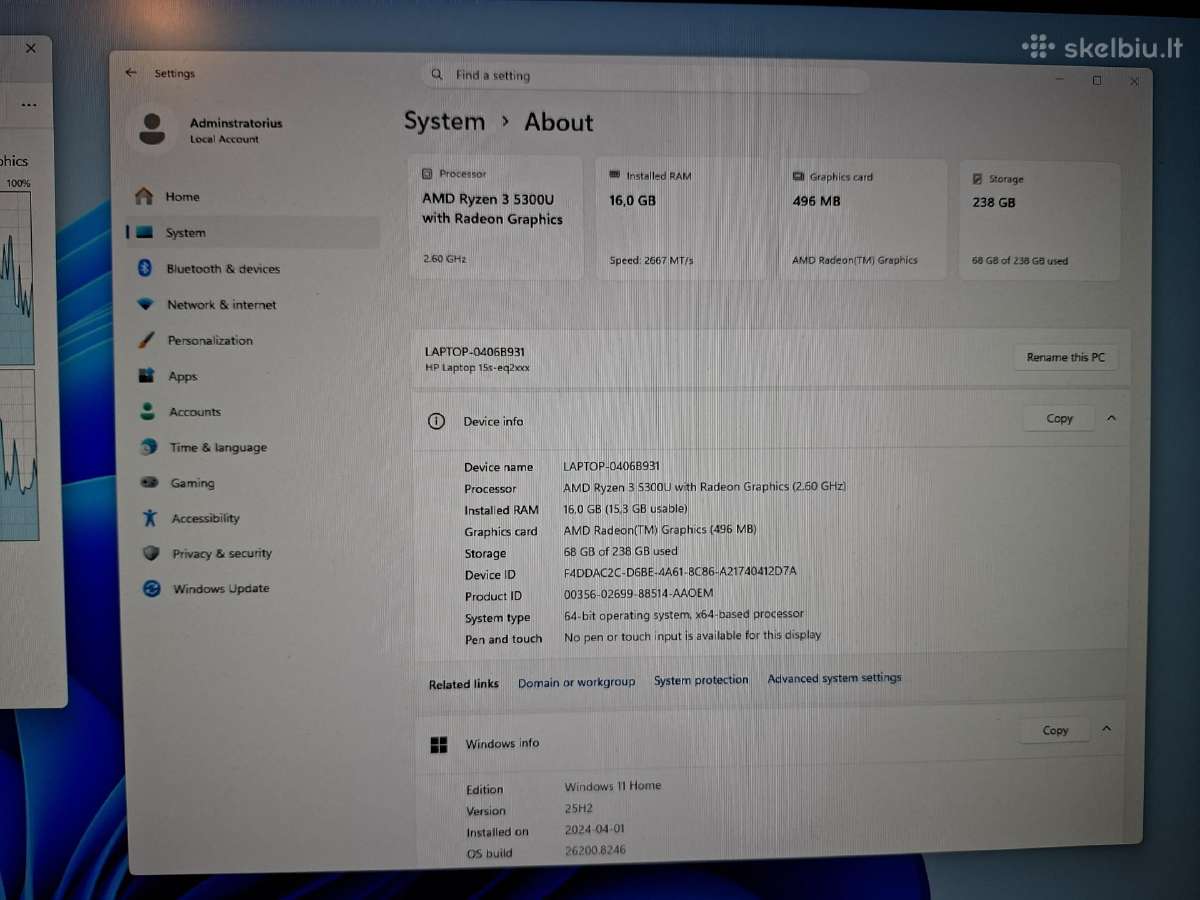
Task: Collapse the Device info section chevron
Action: click(x=1111, y=418)
